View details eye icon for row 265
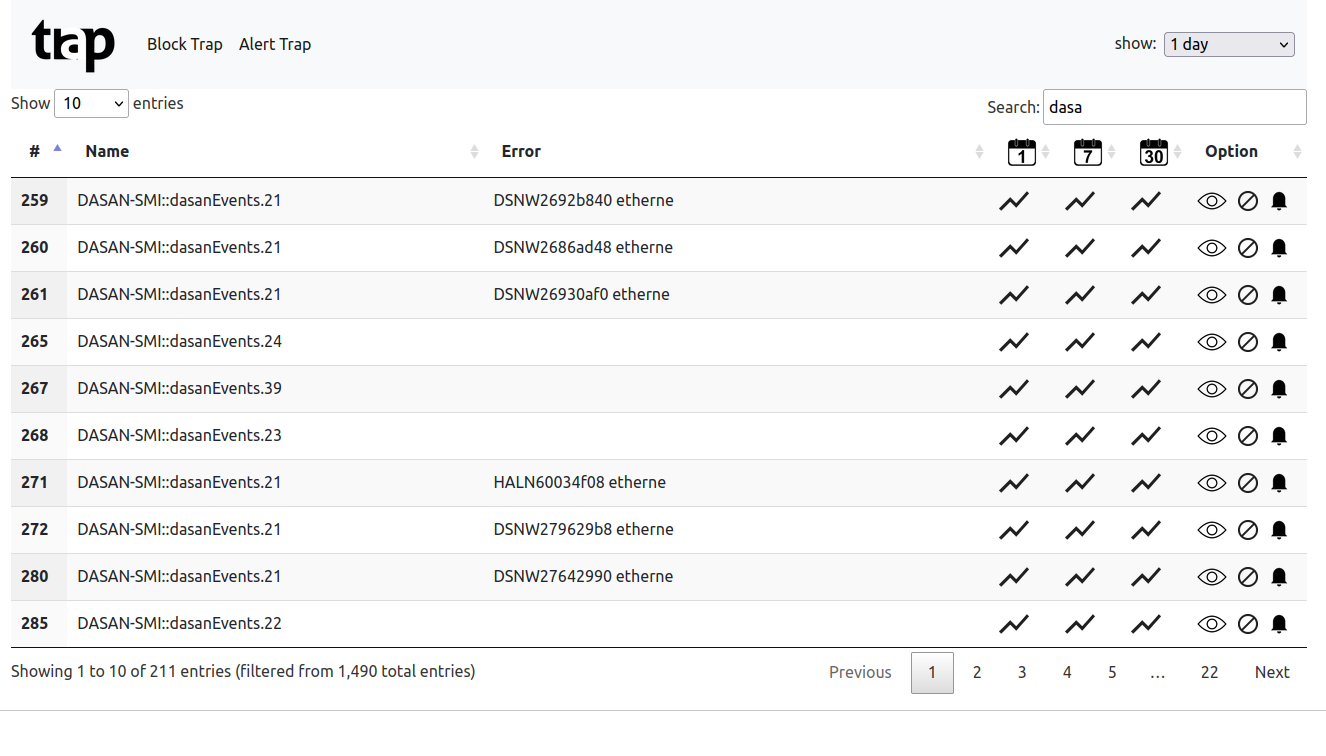 [1211, 342]
